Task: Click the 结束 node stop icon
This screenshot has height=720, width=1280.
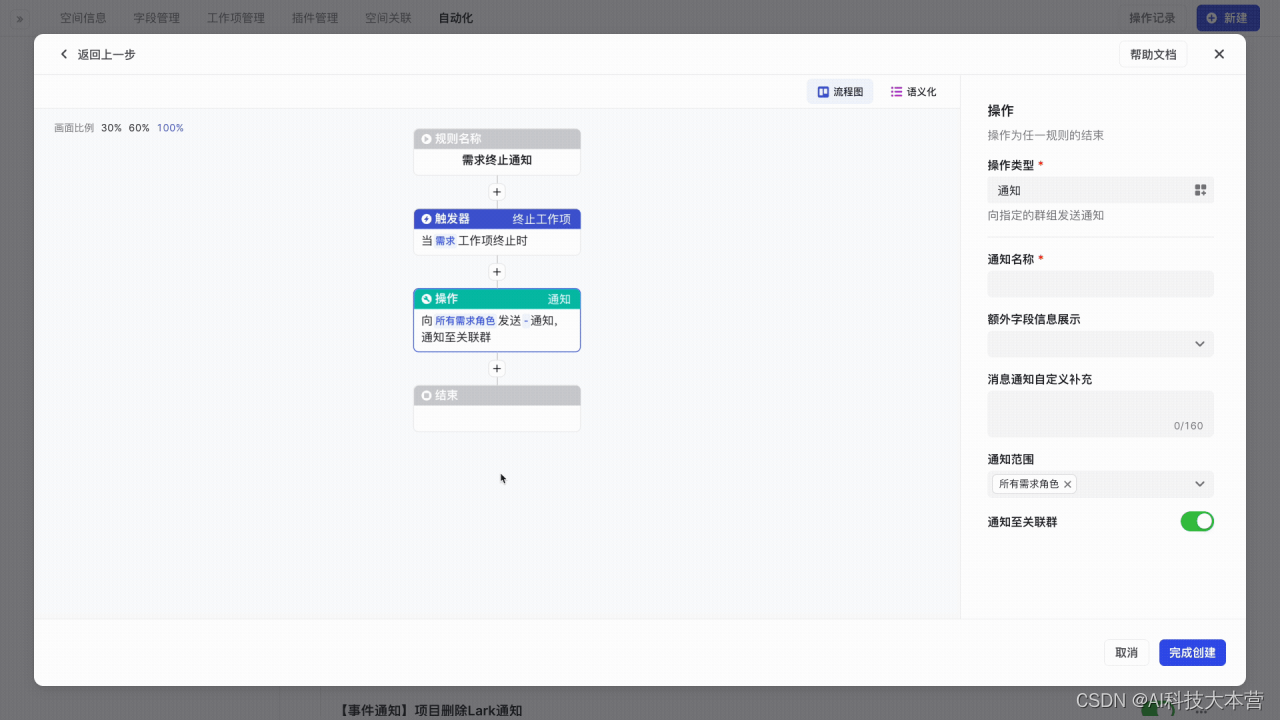Action: [427, 396]
